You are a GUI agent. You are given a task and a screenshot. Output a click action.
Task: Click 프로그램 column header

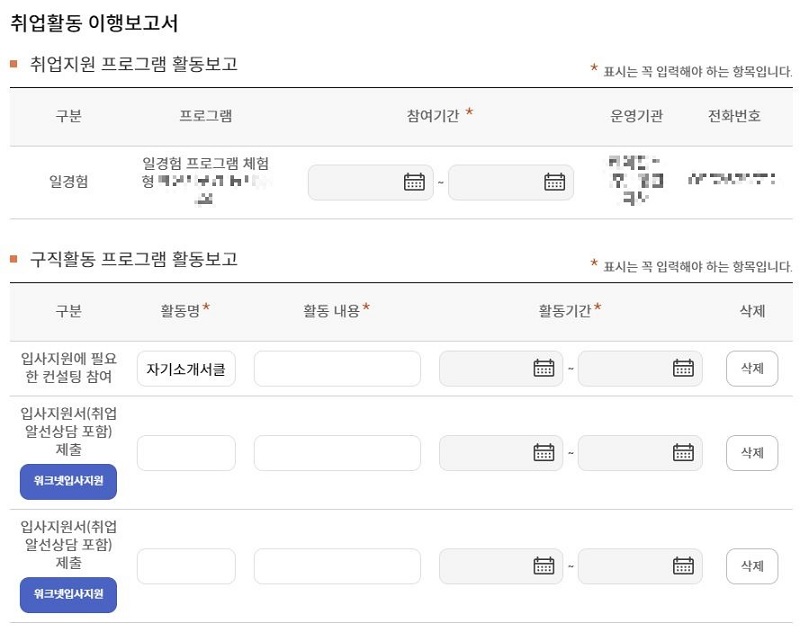pyautogui.click(x=206, y=116)
